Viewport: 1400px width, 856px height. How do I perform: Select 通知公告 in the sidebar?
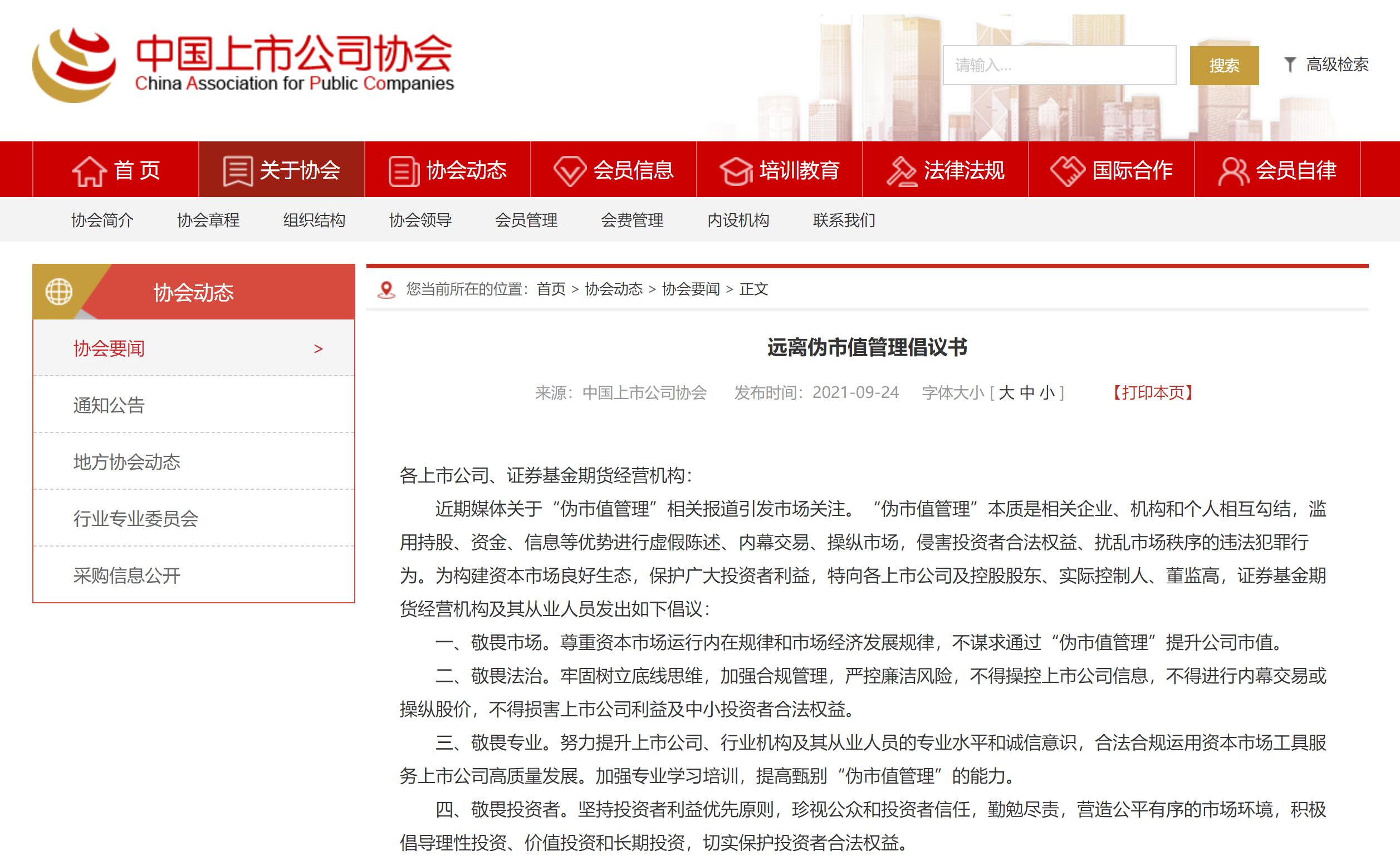108,406
